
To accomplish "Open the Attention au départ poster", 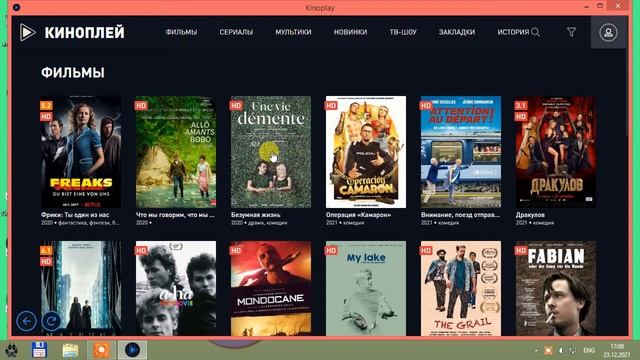I will point(461,152).
